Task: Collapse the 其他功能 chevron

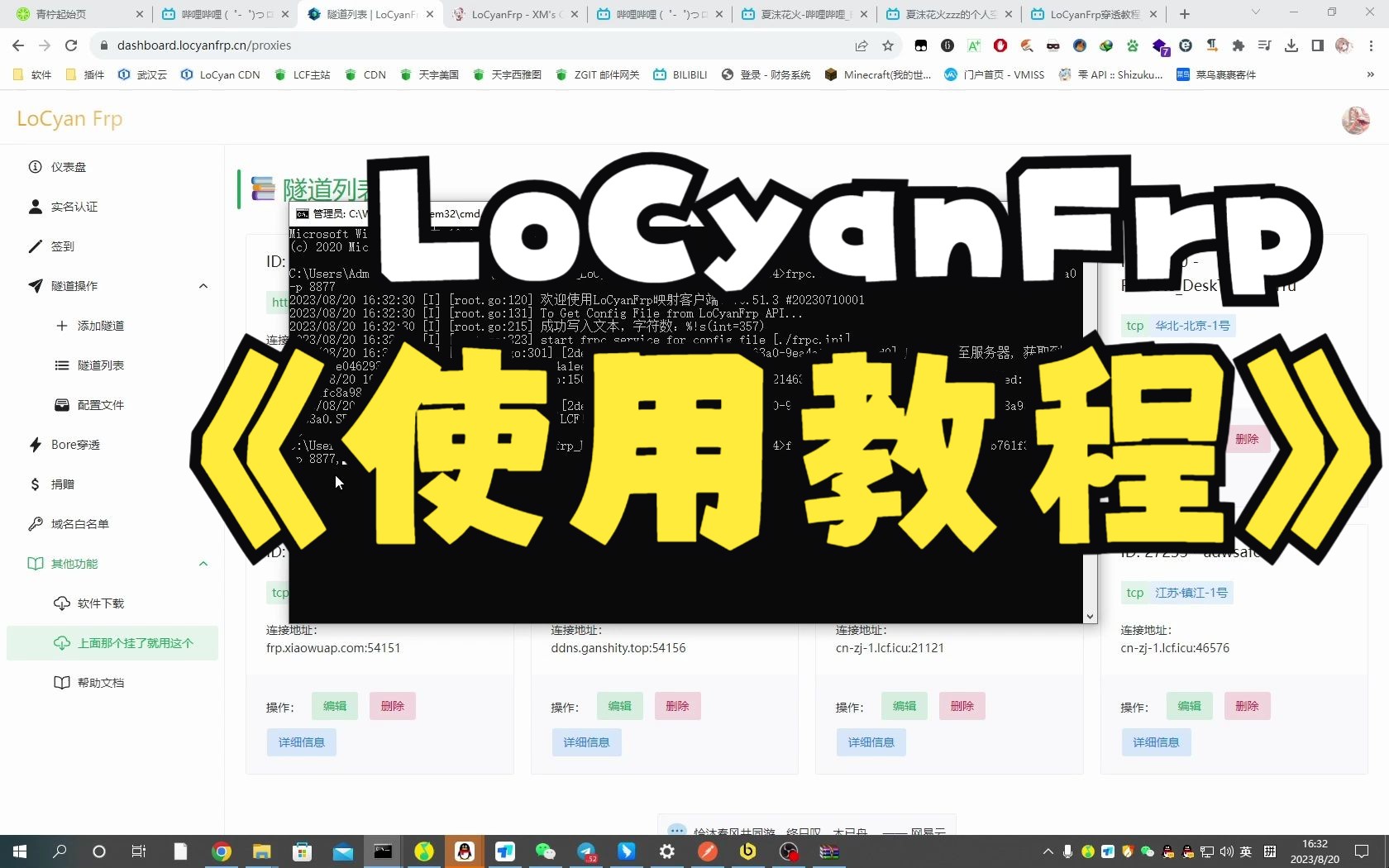Action: [x=203, y=564]
